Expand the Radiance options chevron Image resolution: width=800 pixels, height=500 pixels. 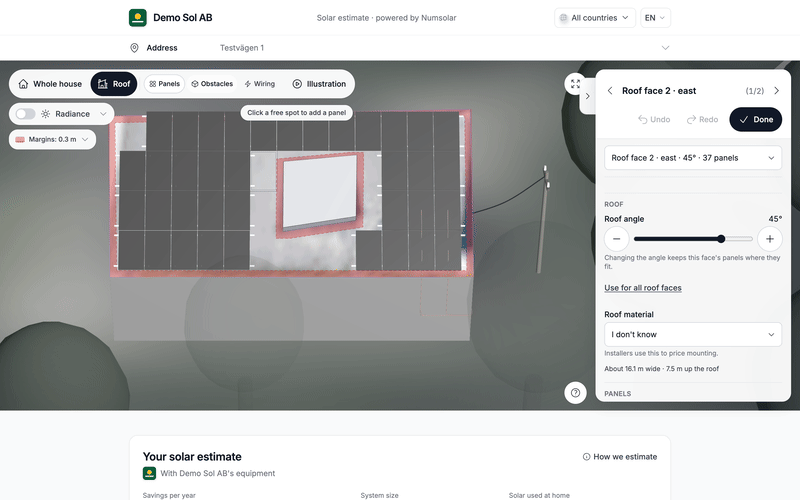tap(104, 114)
